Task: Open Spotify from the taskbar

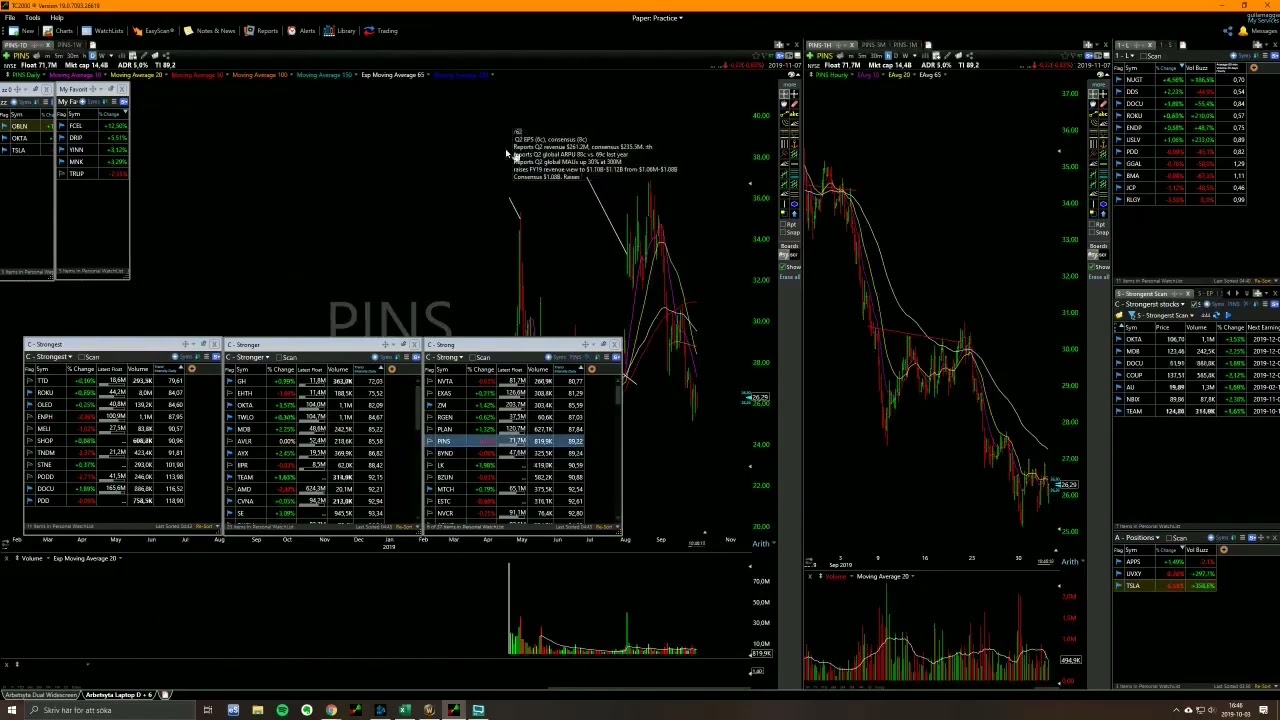Action: pos(282,710)
